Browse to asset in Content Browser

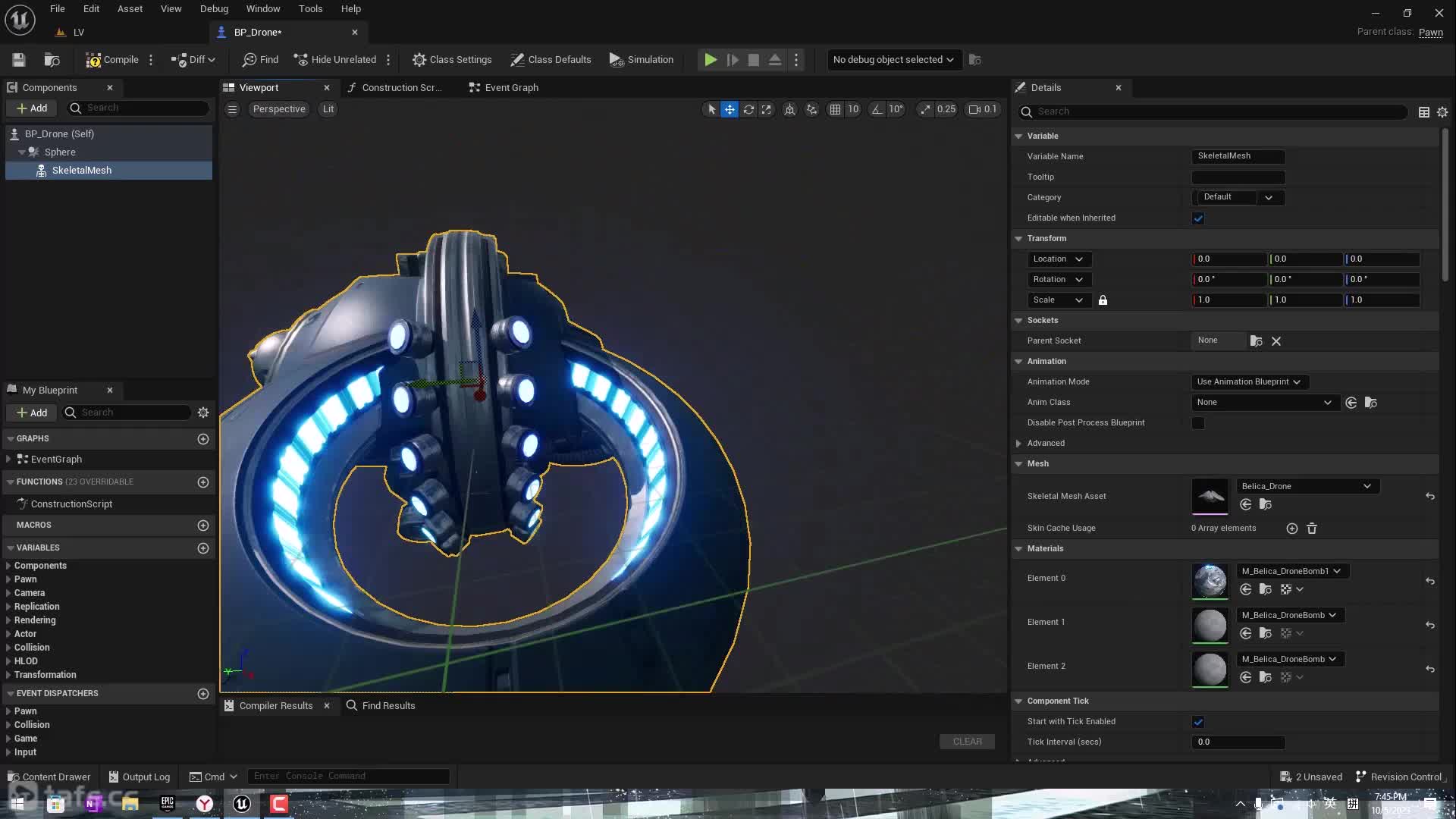[52, 60]
